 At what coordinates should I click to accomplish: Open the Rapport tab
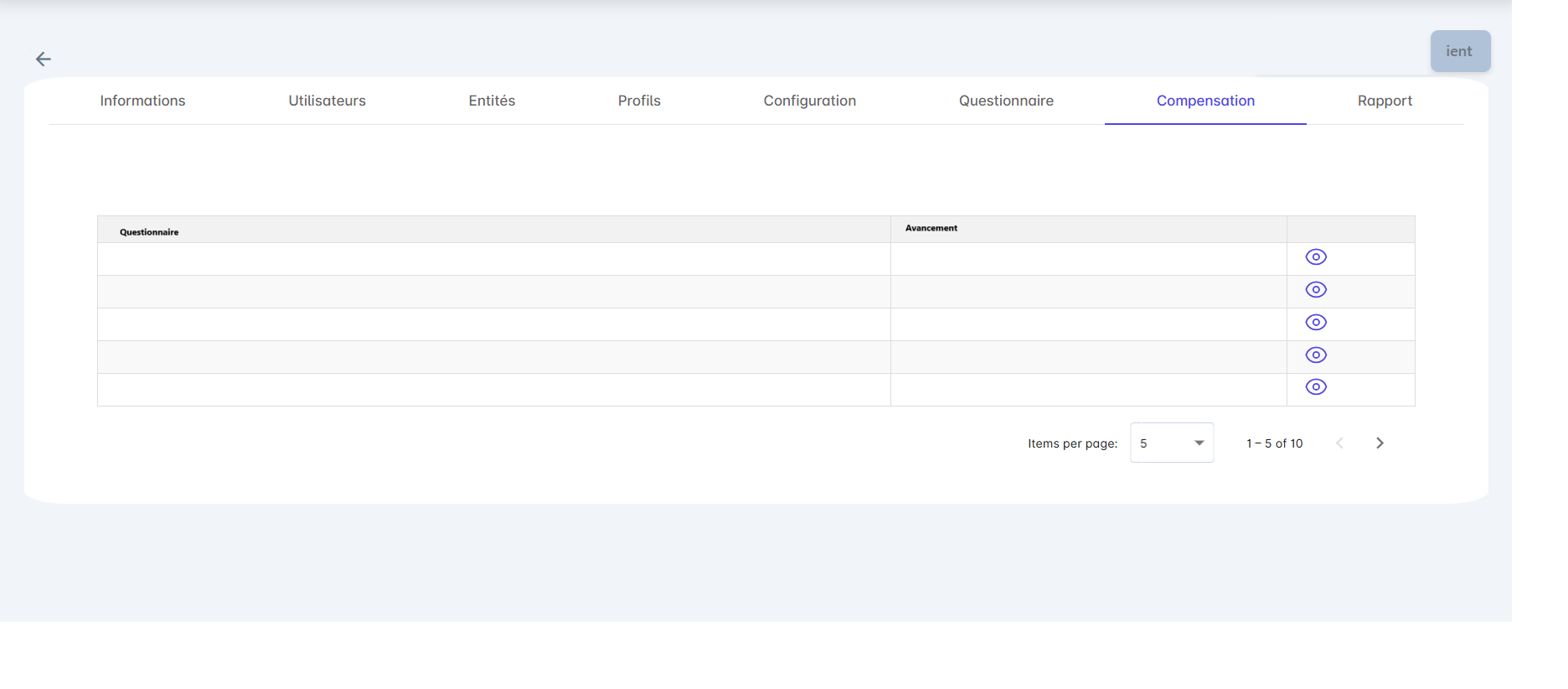tap(1385, 101)
